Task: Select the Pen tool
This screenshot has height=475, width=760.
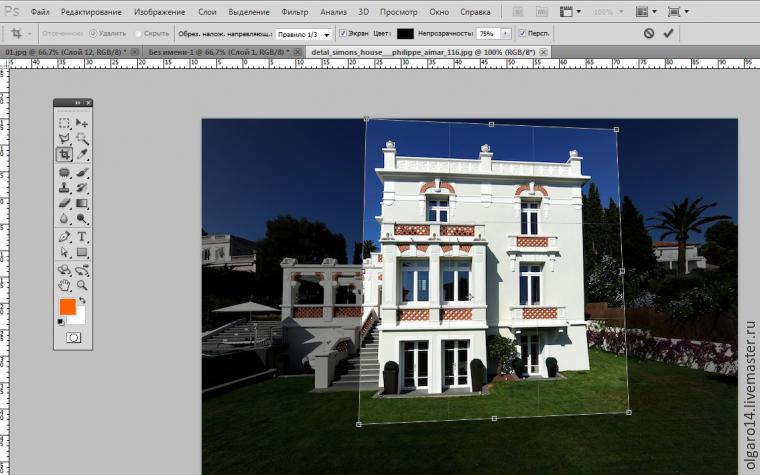Action: click(64, 237)
